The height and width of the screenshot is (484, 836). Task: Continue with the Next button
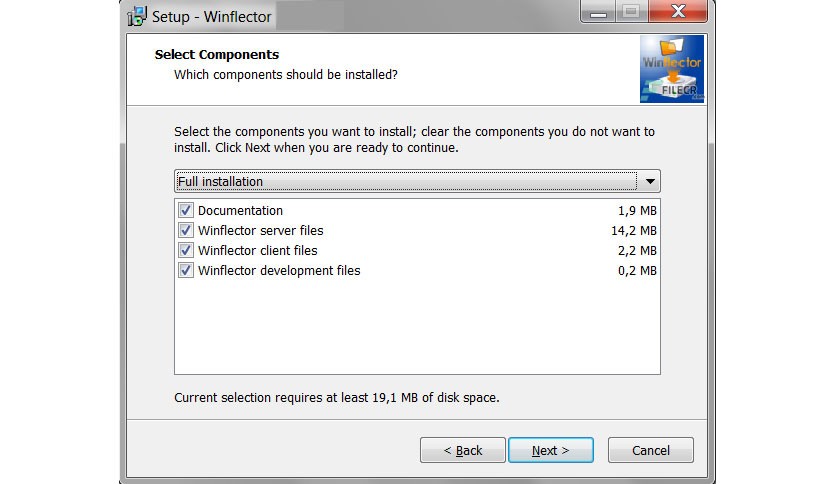click(551, 450)
